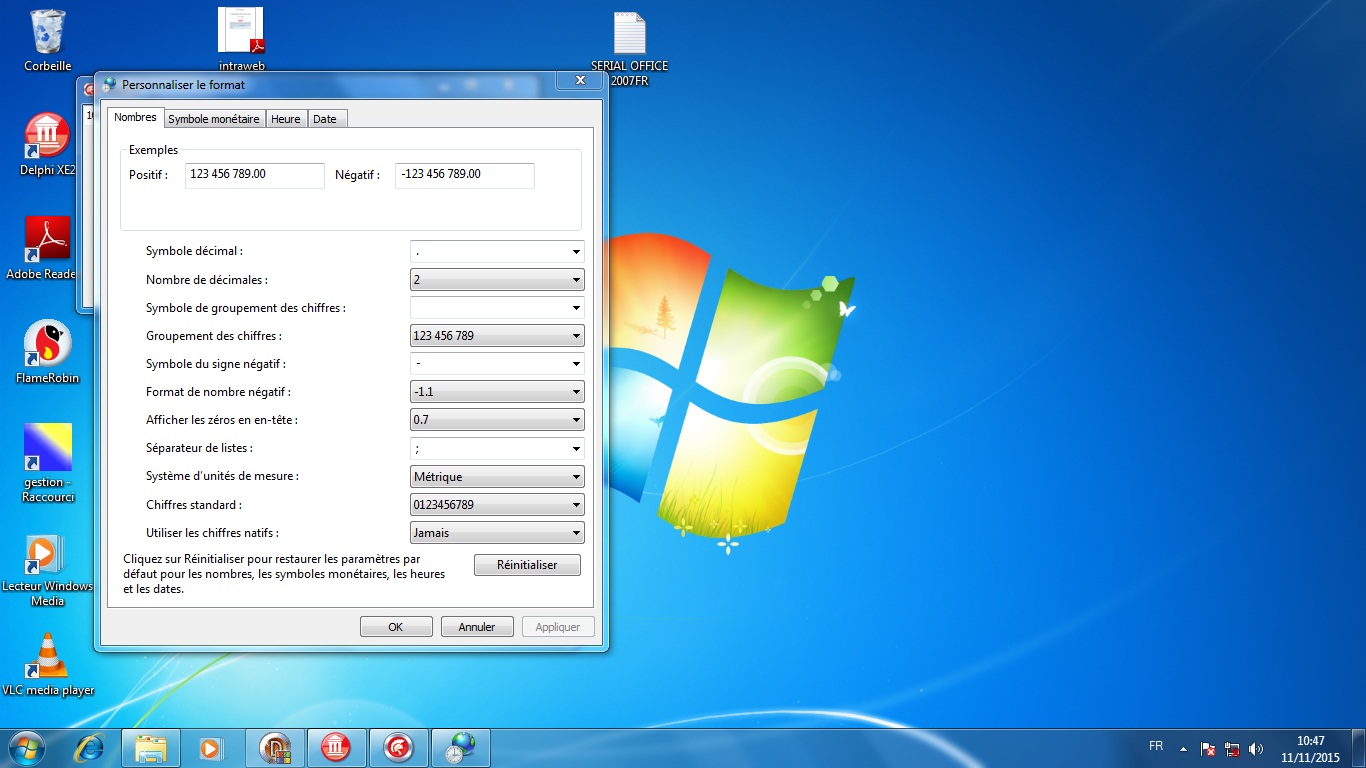Select the intraweb PDF desktop file
This screenshot has width=1366, height=768.
pyautogui.click(x=241, y=40)
